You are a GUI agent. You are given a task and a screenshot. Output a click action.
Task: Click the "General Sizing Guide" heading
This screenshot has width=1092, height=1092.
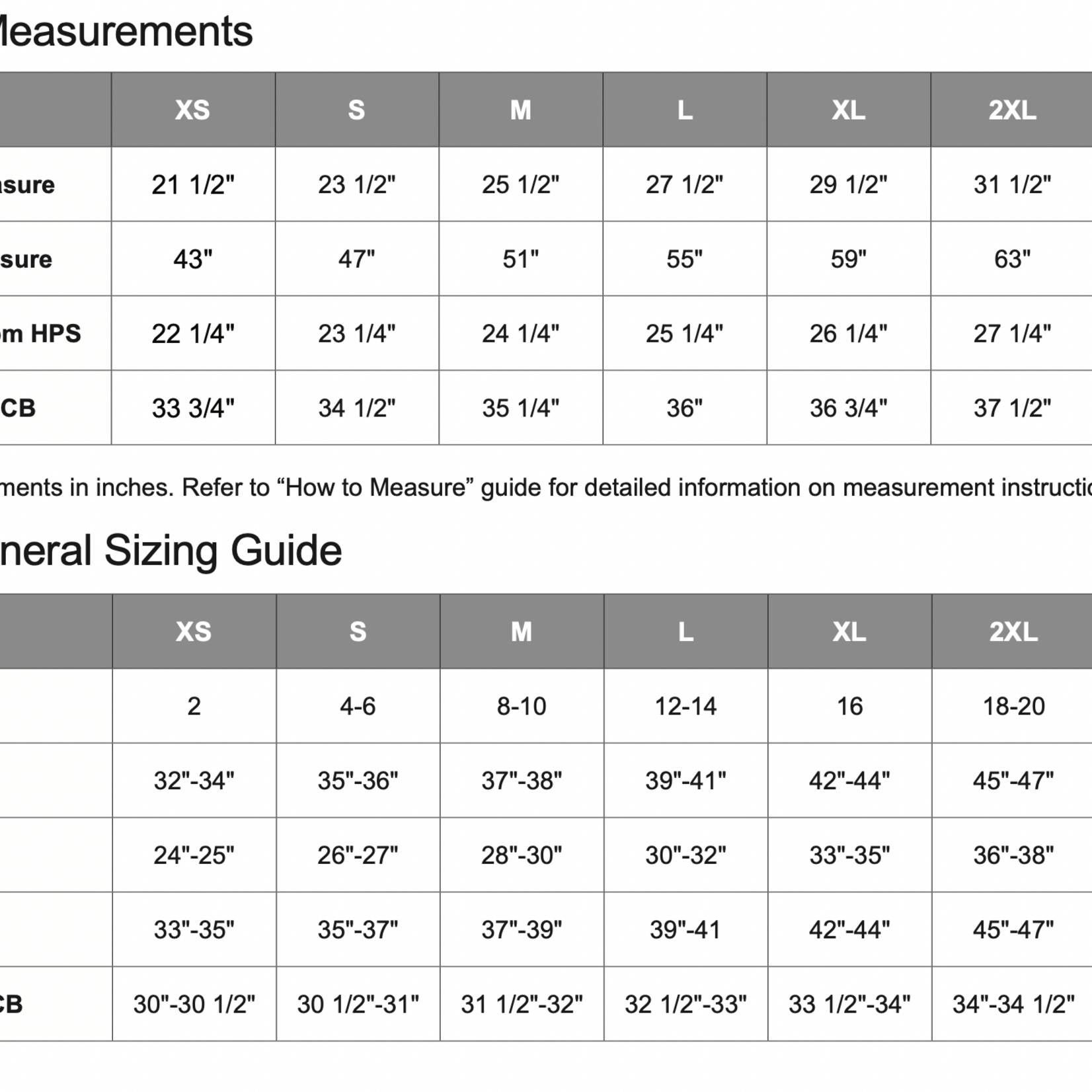(x=171, y=551)
